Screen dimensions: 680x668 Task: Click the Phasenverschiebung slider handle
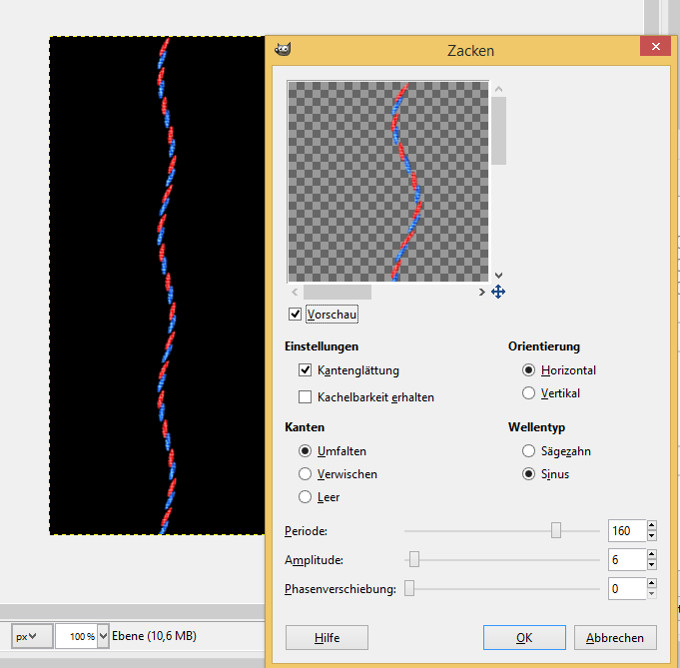409,588
